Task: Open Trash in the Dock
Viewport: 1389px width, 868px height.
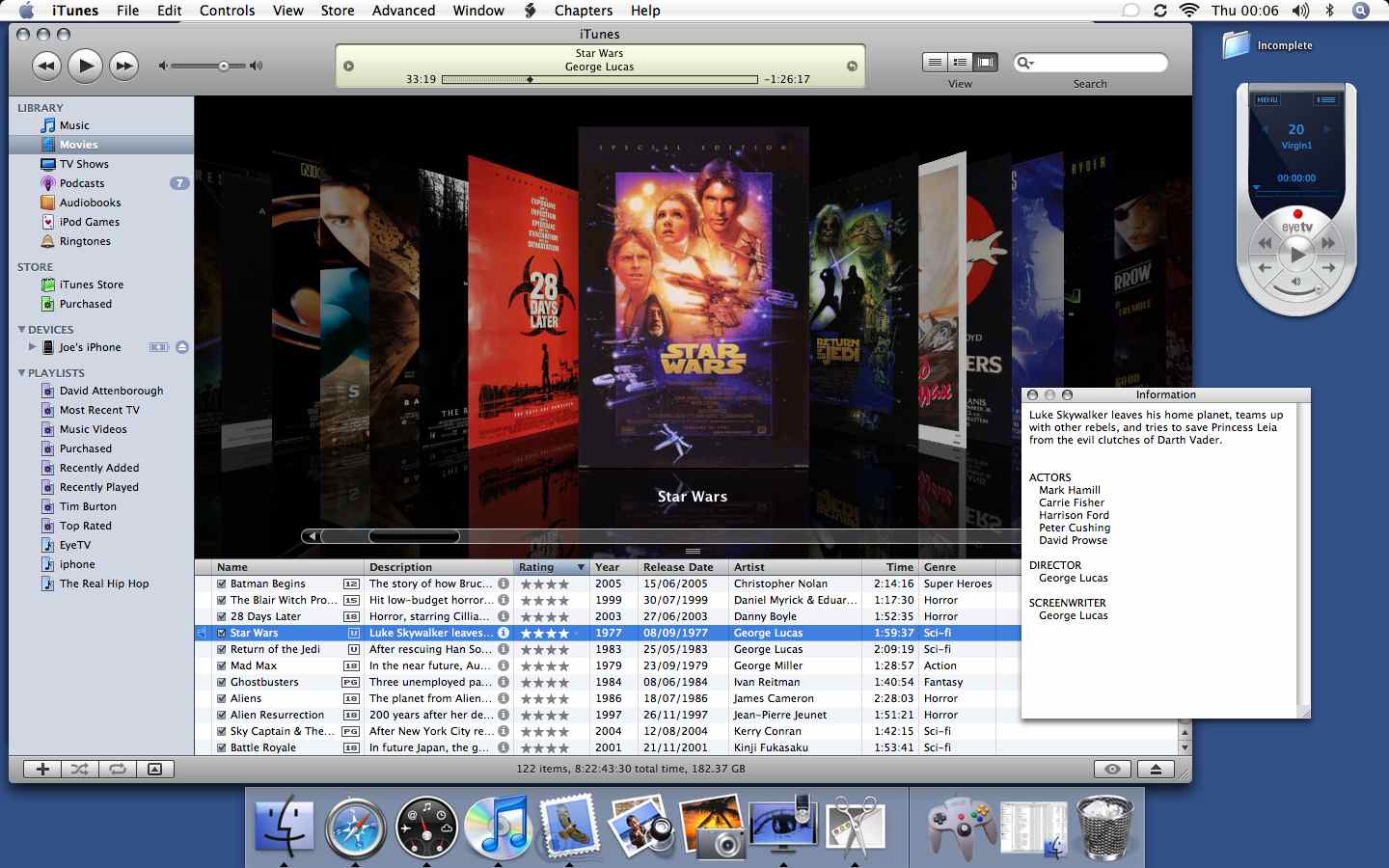Action: (x=1103, y=827)
